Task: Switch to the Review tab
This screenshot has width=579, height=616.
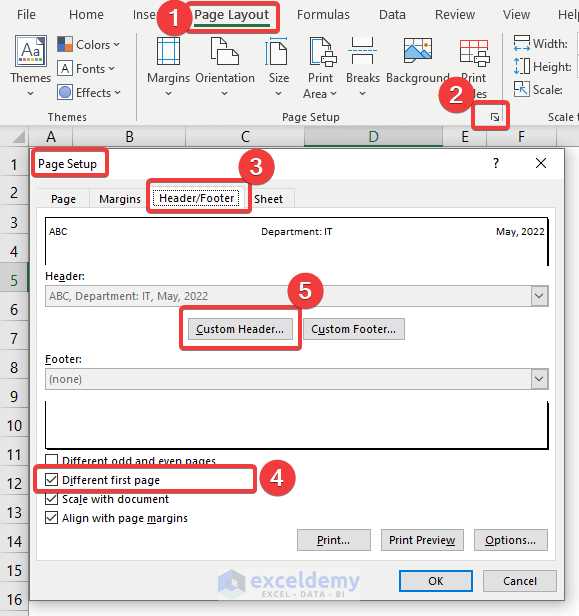Action: (x=455, y=15)
